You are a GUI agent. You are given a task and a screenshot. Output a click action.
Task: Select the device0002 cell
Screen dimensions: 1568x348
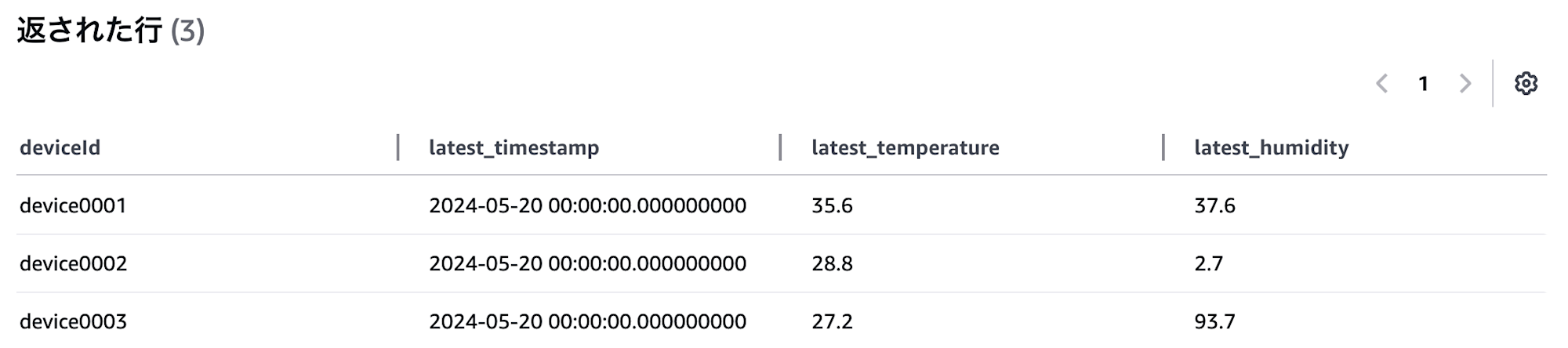point(73,263)
